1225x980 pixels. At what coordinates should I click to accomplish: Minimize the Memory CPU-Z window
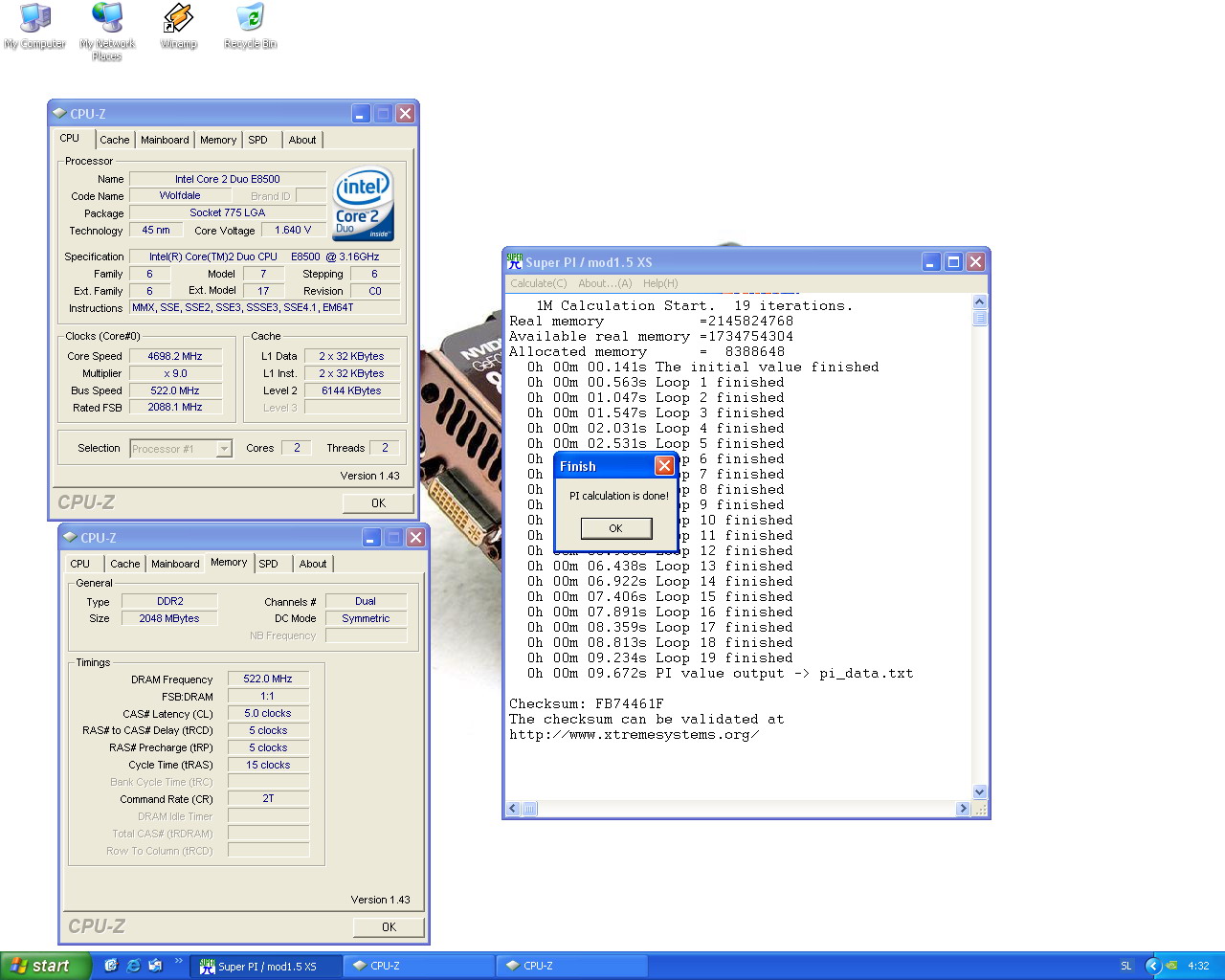(371, 537)
